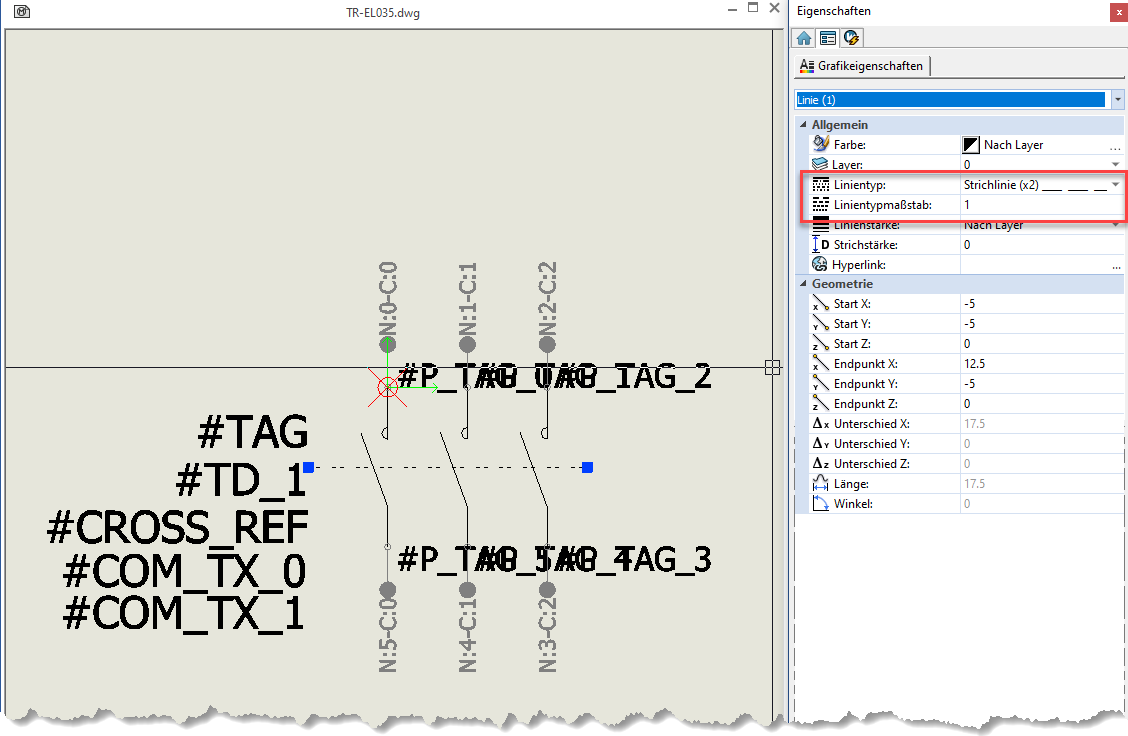Click the Farbe ellipsis button
1128x736 pixels.
pos(1115,146)
